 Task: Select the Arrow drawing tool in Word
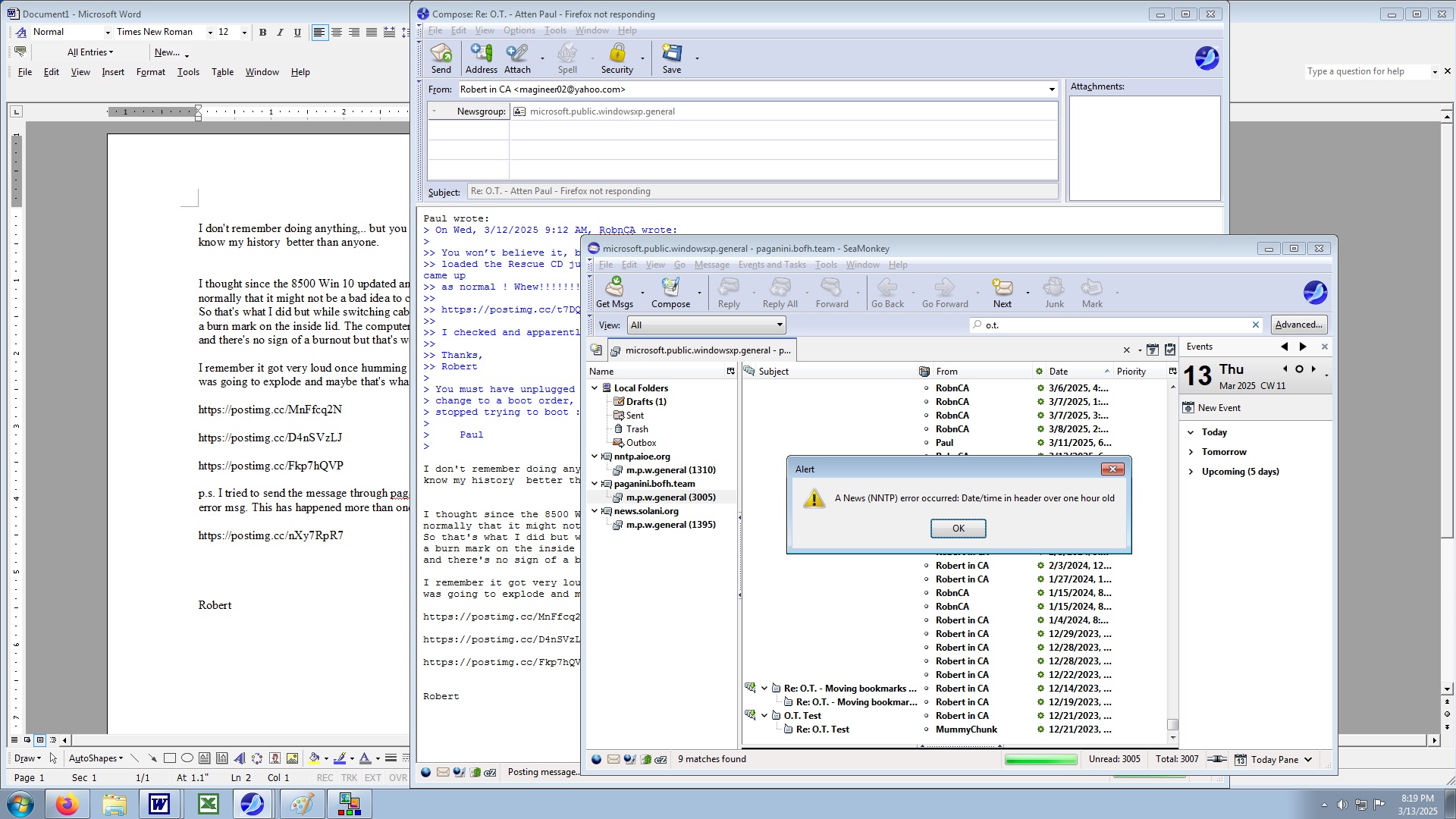click(x=152, y=758)
